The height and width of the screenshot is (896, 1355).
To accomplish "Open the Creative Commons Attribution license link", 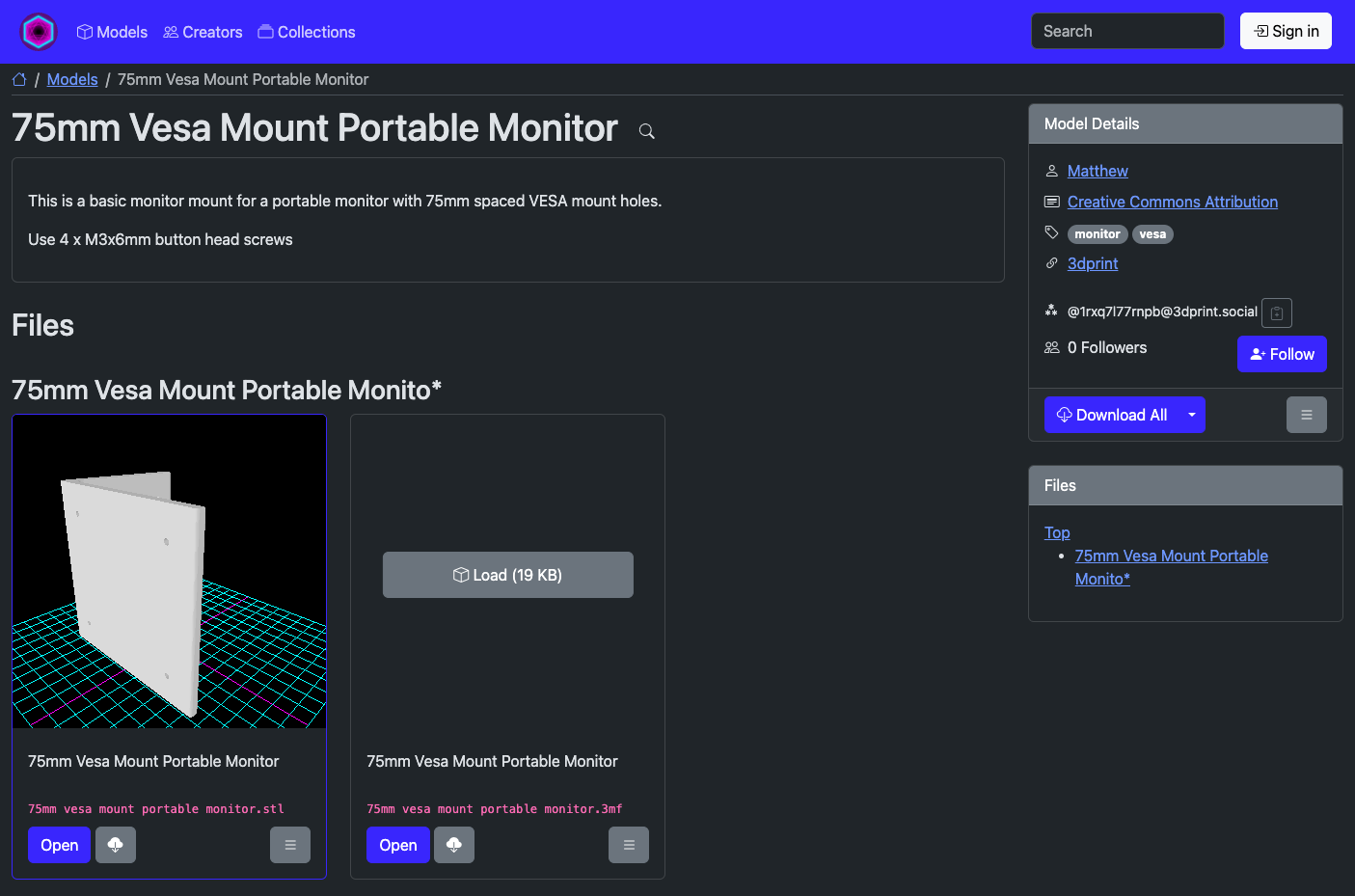I will tap(1173, 202).
